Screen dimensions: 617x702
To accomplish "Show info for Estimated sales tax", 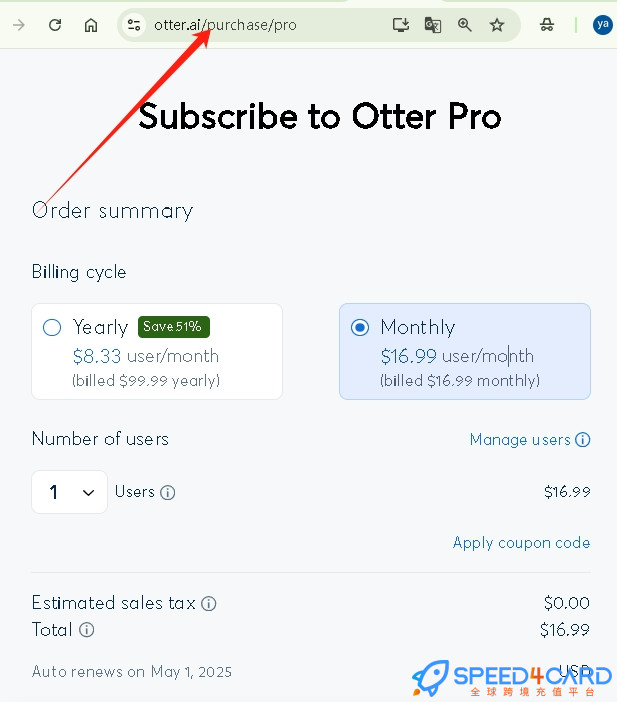I will pyautogui.click(x=209, y=604).
